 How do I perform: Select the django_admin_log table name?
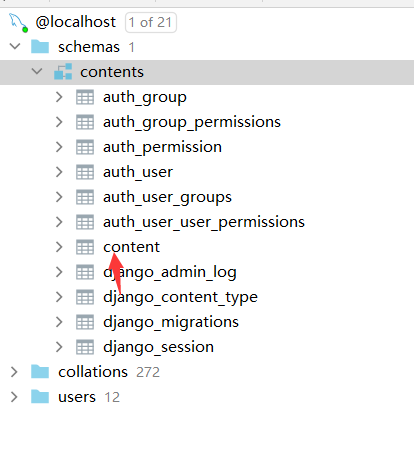pos(170,273)
